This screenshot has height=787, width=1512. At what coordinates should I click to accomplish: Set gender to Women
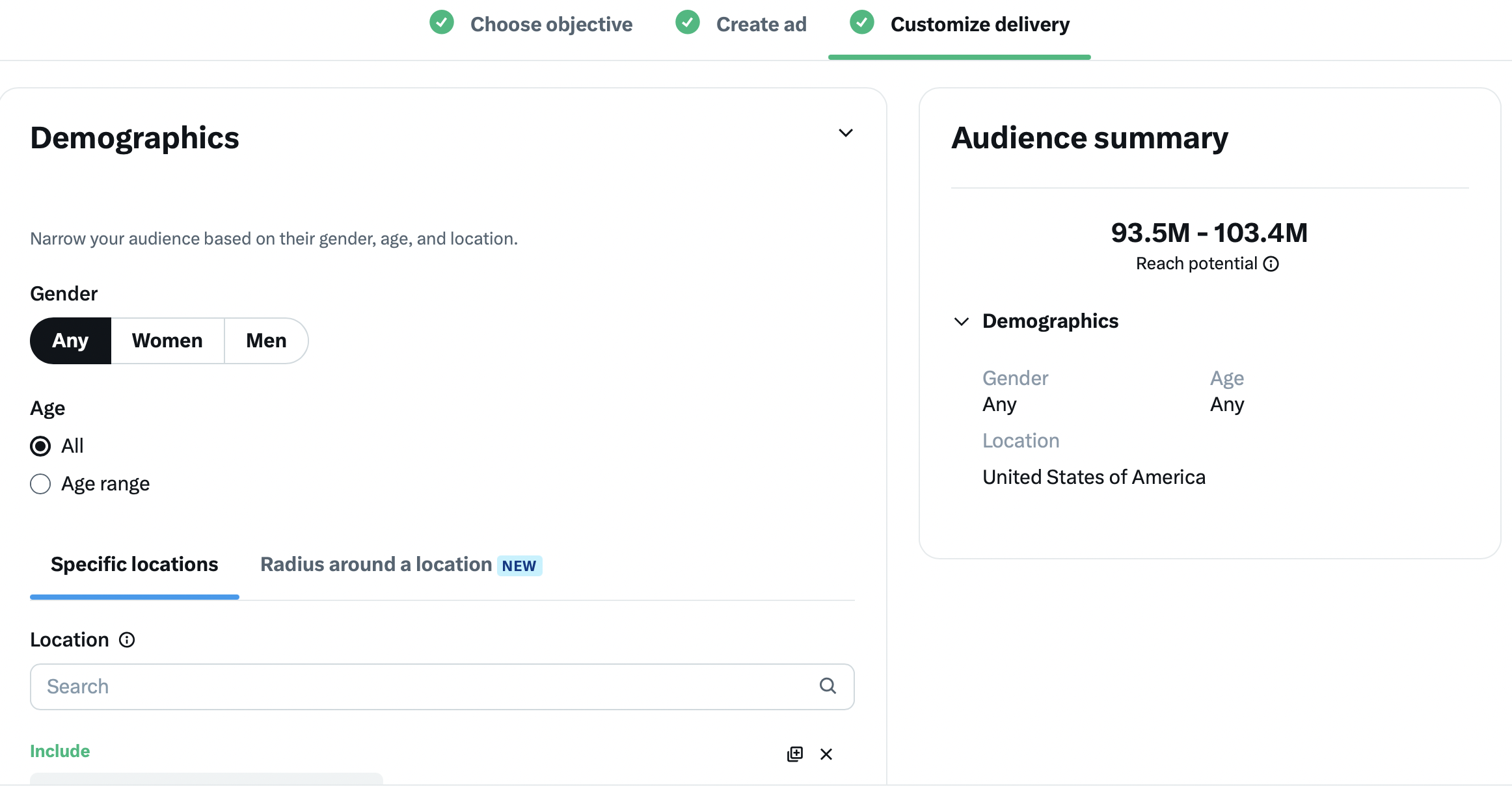(x=167, y=341)
